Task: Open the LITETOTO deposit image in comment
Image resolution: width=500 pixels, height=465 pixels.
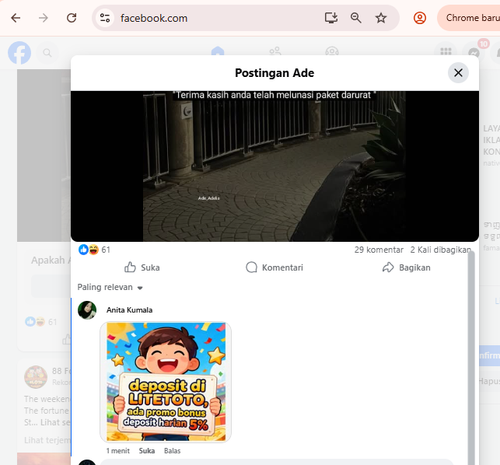Action: (x=166, y=382)
